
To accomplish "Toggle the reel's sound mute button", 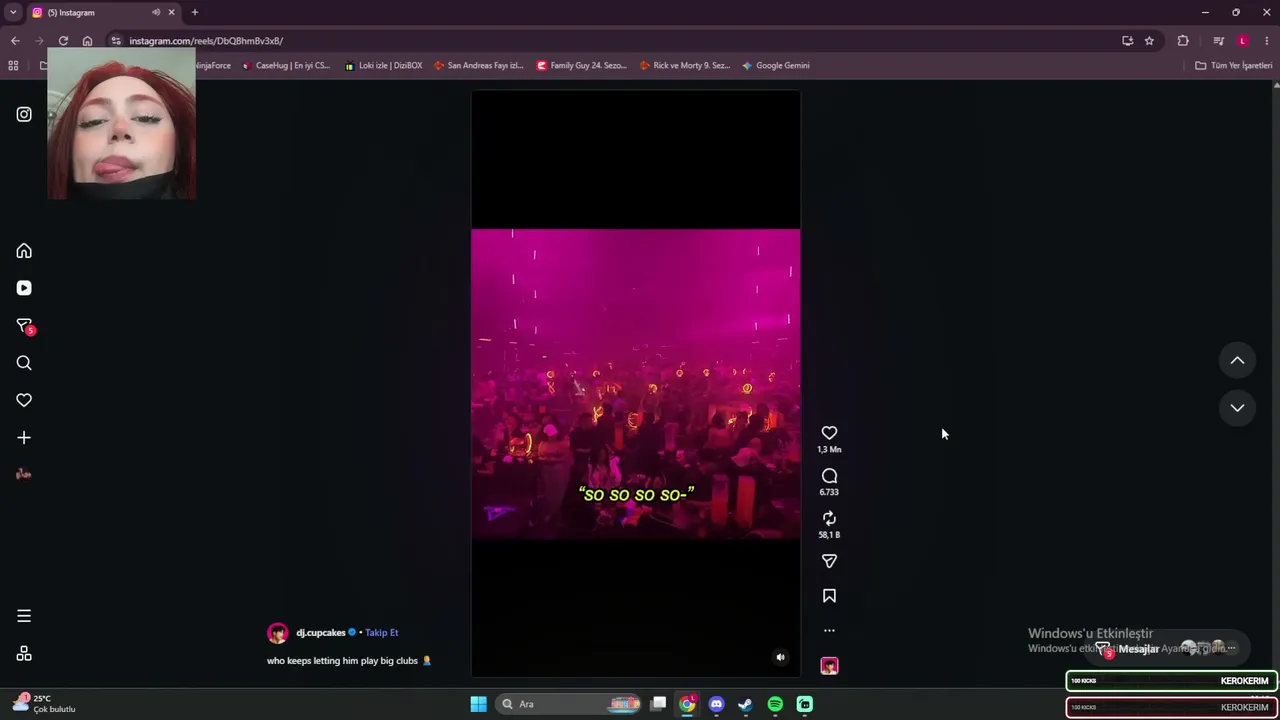I will [781, 657].
